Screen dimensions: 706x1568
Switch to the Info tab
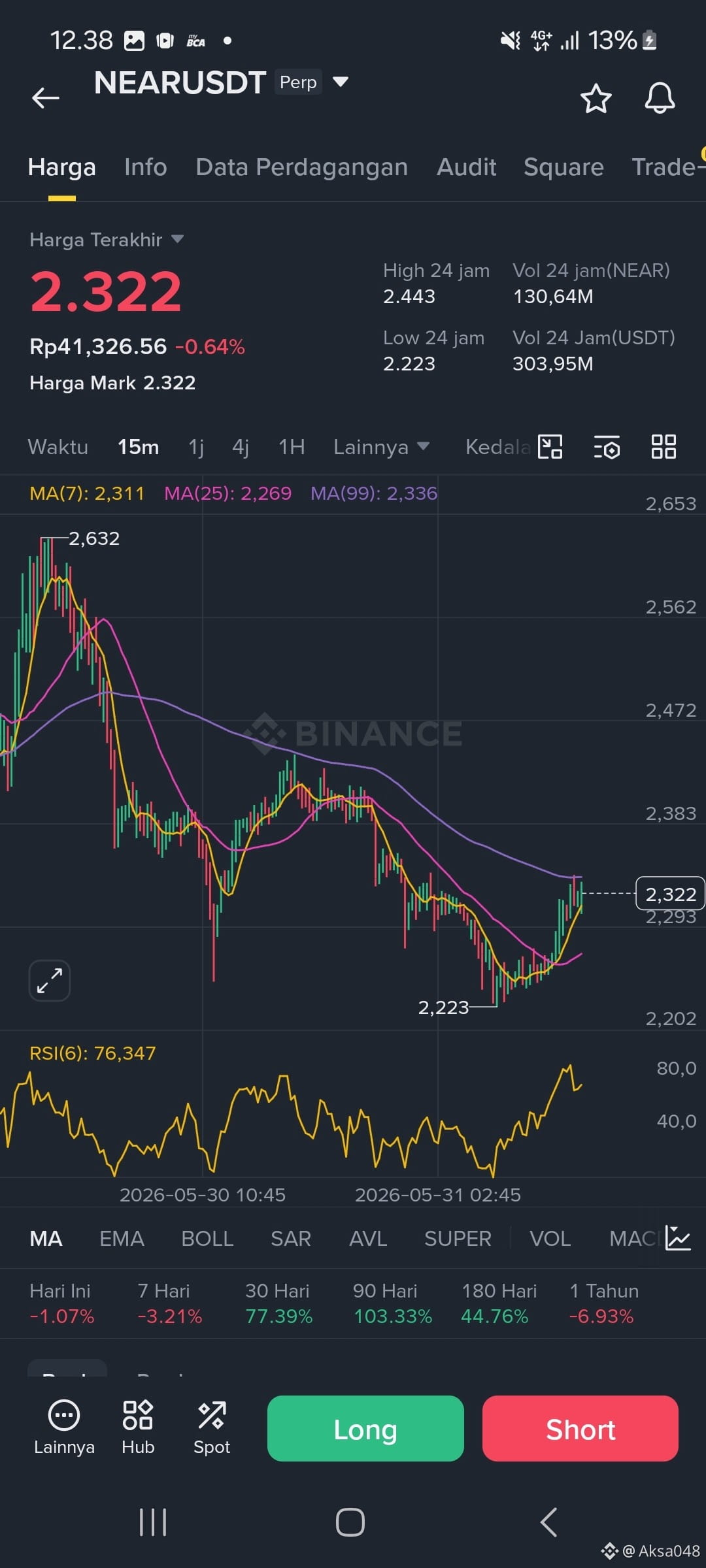(x=146, y=167)
